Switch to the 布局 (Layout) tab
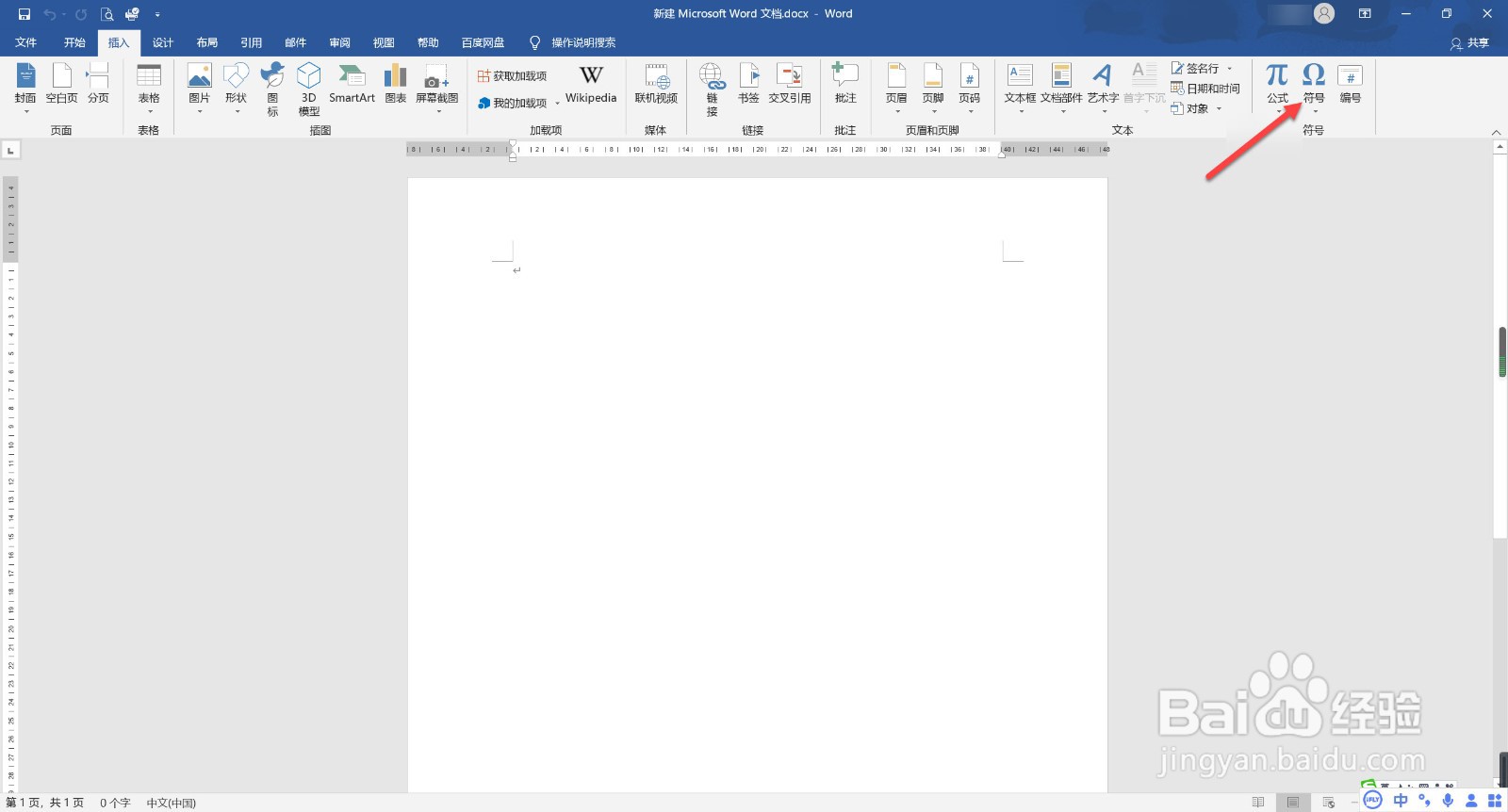The height and width of the screenshot is (812, 1508). (x=207, y=42)
